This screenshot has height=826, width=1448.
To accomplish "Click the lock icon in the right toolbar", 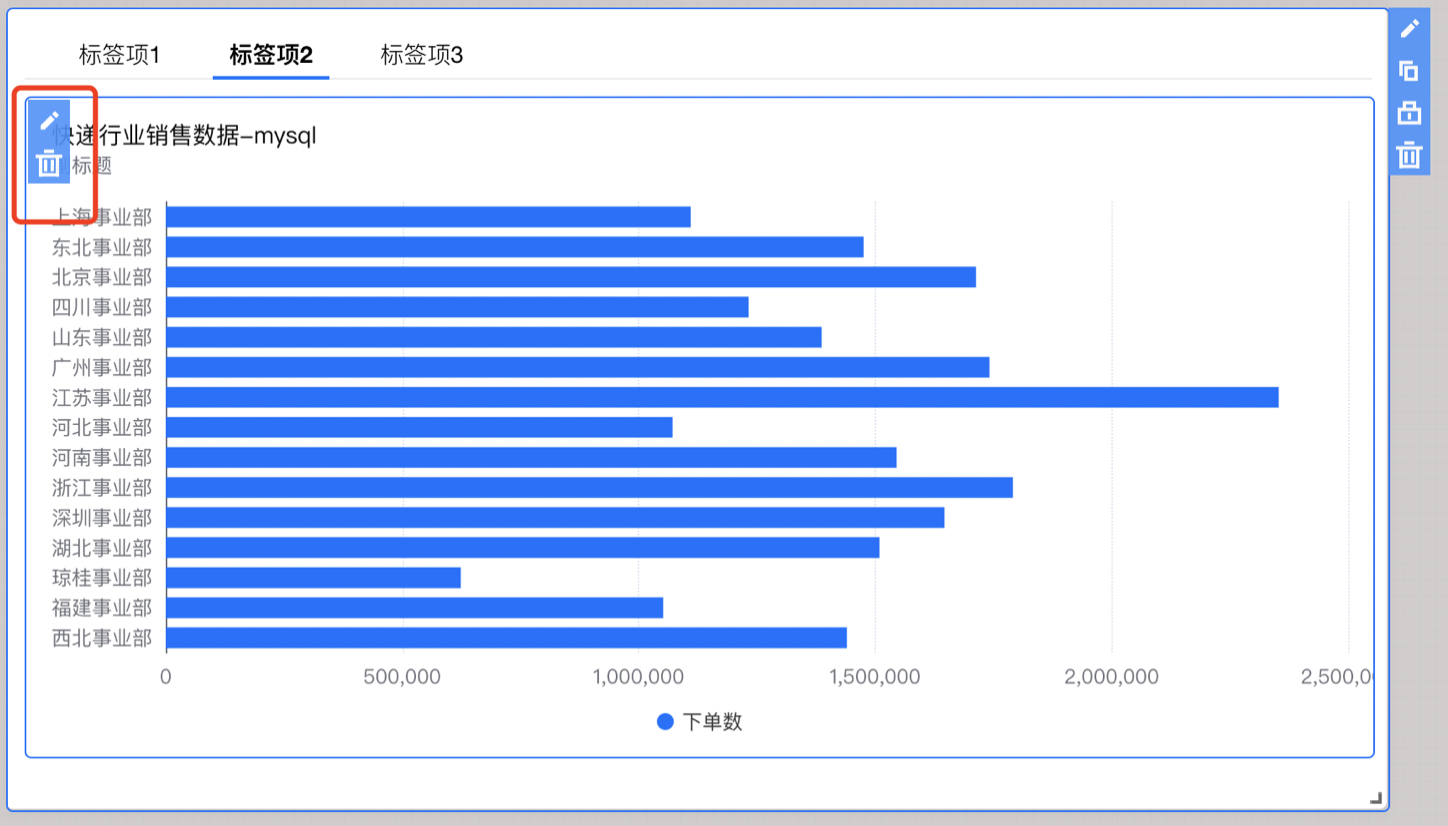I will [x=1409, y=113].
